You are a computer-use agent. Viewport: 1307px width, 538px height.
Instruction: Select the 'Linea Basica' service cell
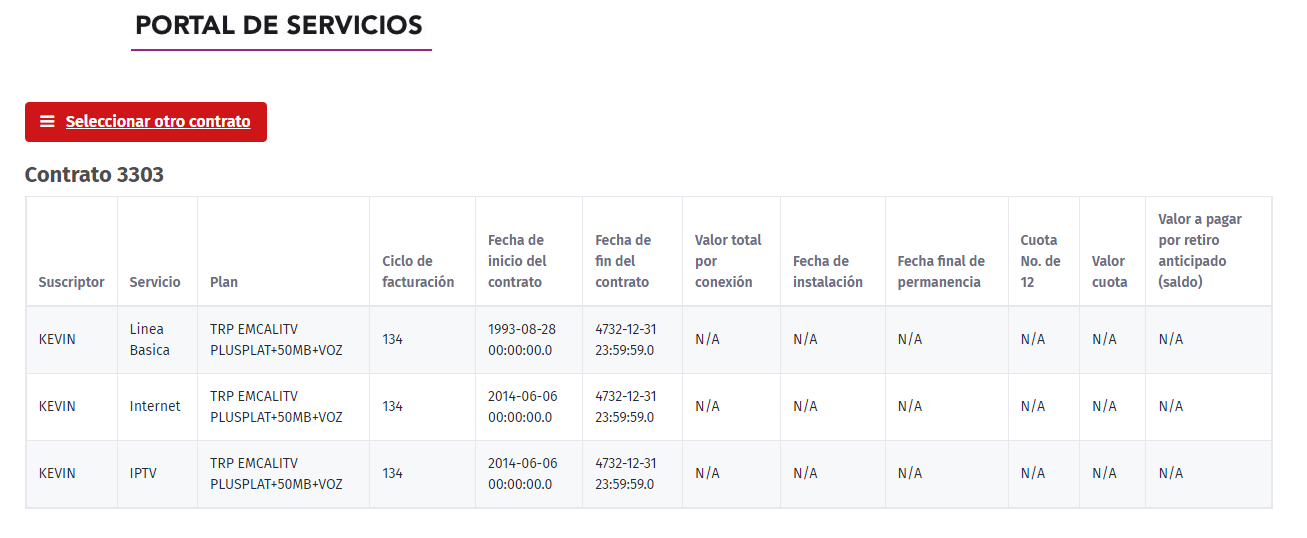tap(149, 339)
